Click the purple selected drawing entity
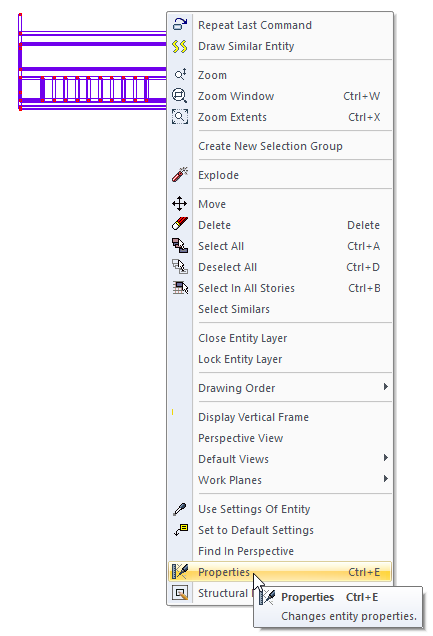 click(92, 62)
